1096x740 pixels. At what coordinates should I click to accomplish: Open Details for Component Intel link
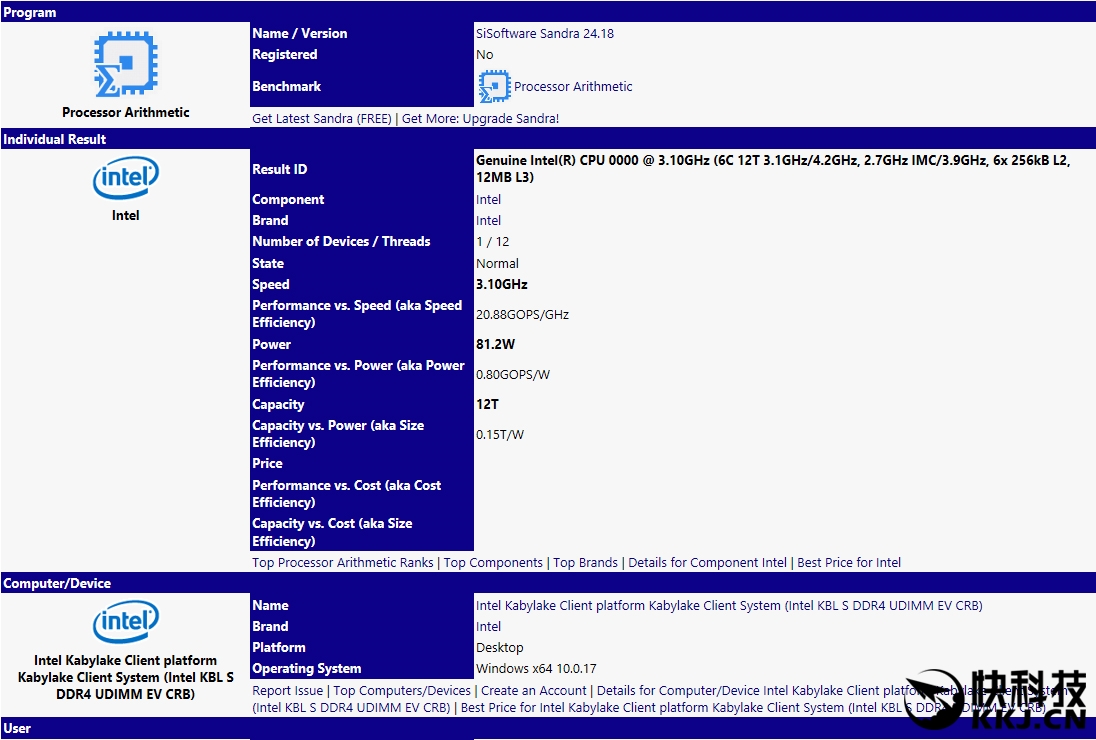point(707,563)
